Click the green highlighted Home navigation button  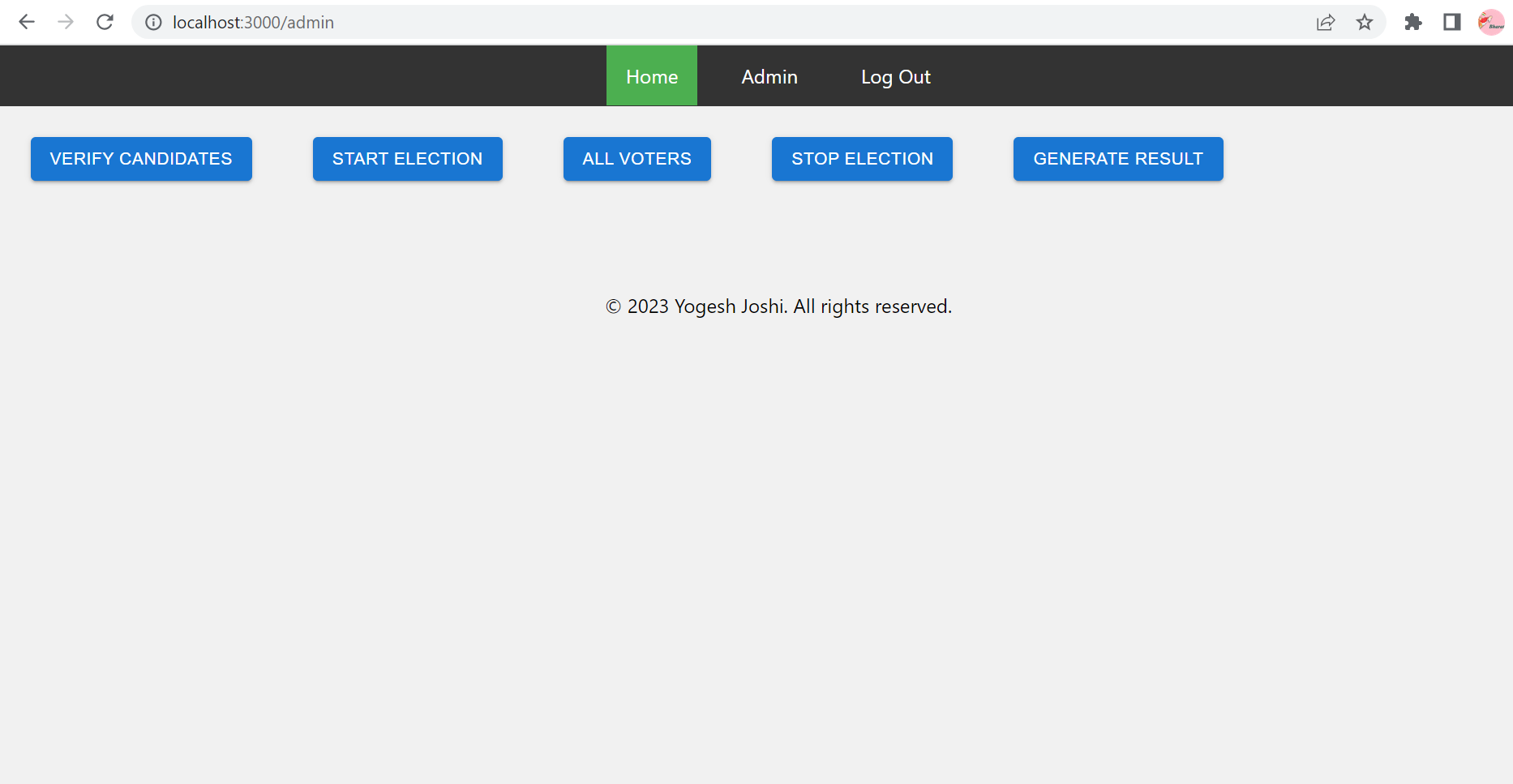pos(651,75)
